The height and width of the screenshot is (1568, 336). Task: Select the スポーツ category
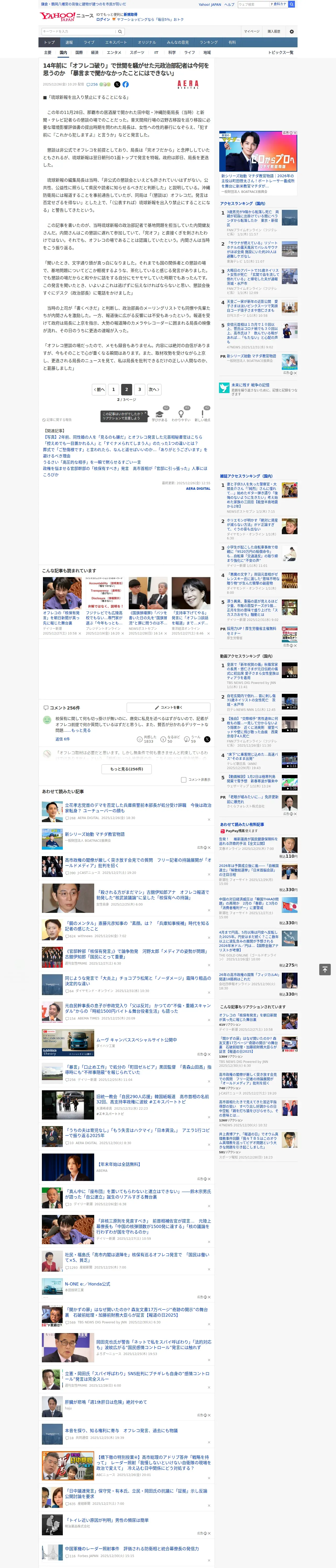click(x=137, y=52)
